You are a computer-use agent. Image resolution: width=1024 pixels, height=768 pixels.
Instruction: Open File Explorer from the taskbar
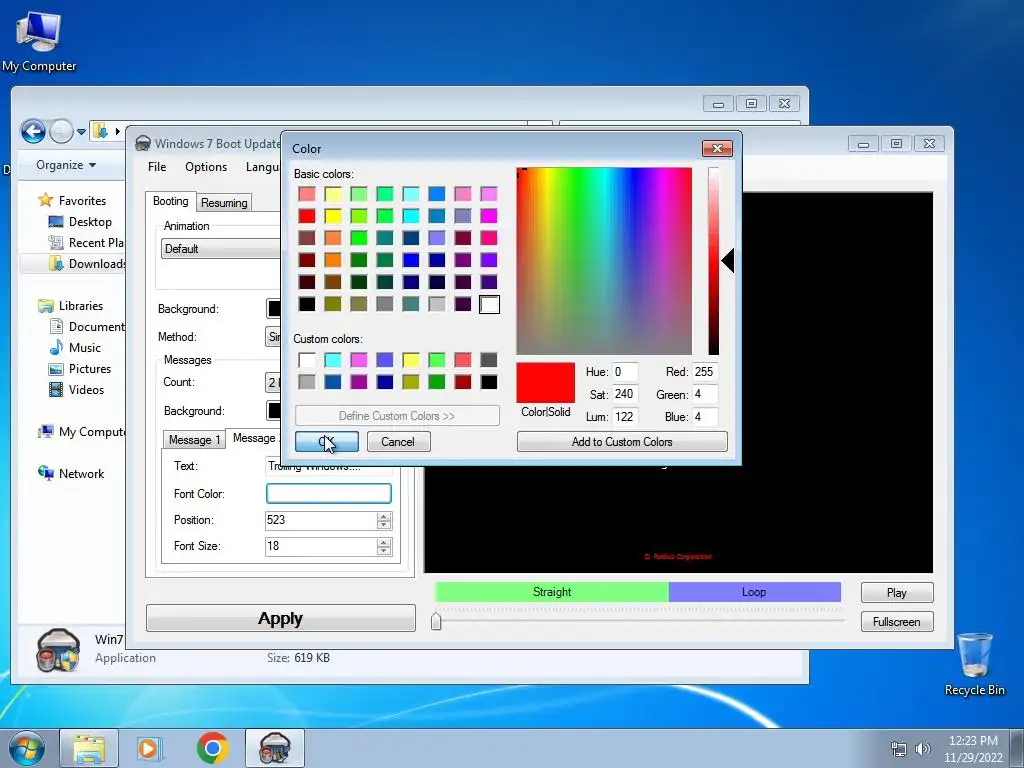[x=89, y=748]
